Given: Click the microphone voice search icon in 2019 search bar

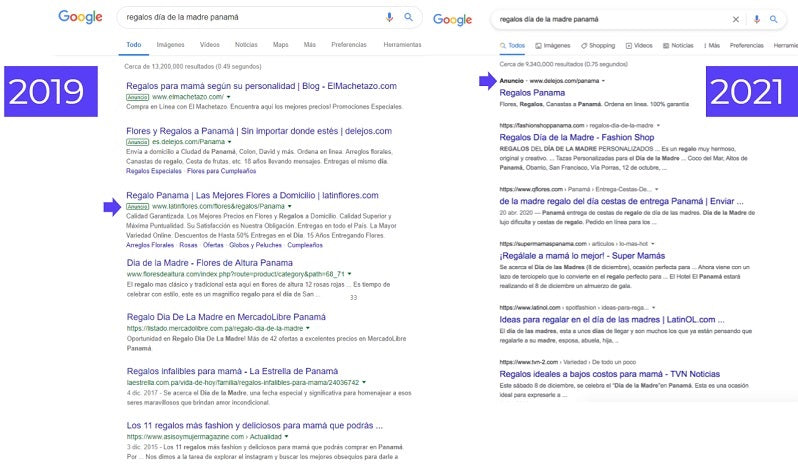Looking at the screenshot, I should pos(389,17).
